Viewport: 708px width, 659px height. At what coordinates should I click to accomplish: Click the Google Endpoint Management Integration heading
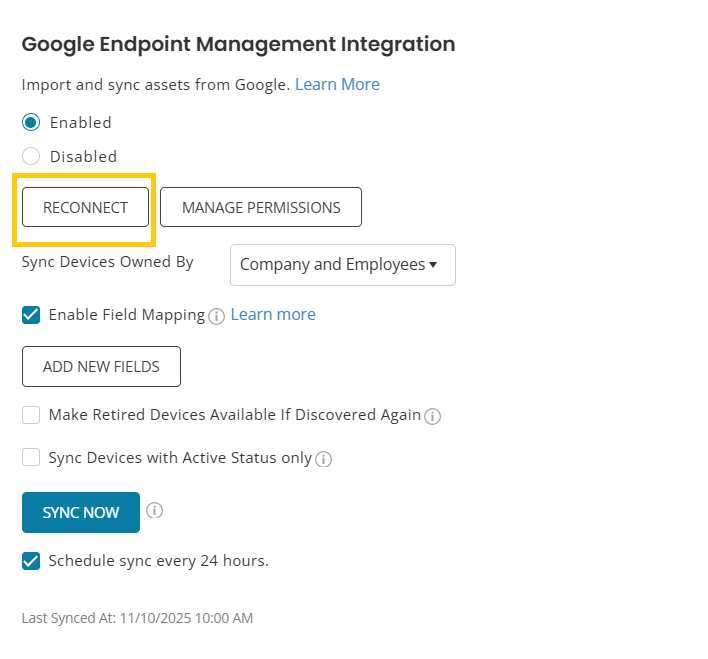pos(238,44)
